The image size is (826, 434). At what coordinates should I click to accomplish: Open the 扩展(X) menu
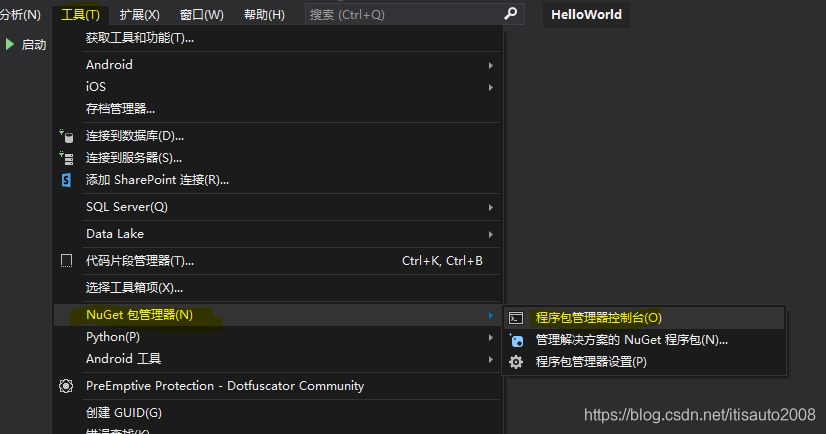140,14
